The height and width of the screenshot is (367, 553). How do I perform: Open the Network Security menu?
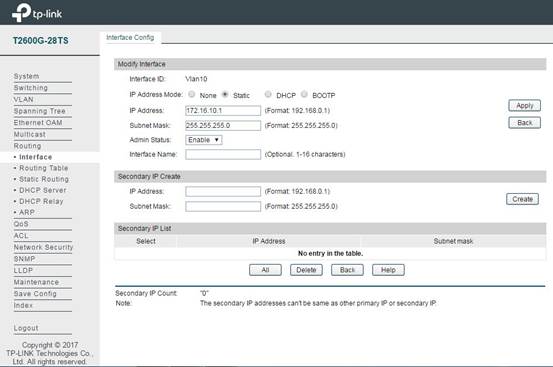click(x=43, y=247)
